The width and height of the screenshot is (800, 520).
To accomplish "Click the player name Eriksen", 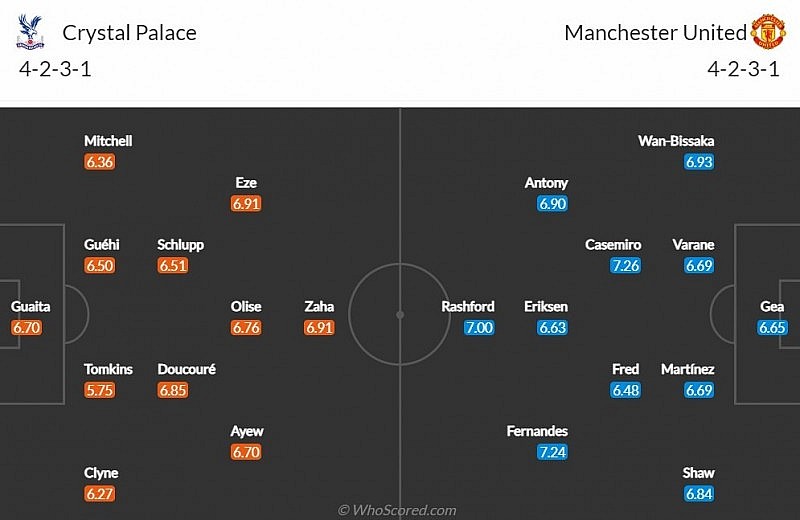I will pyautogui.click(x=546, y=307).
